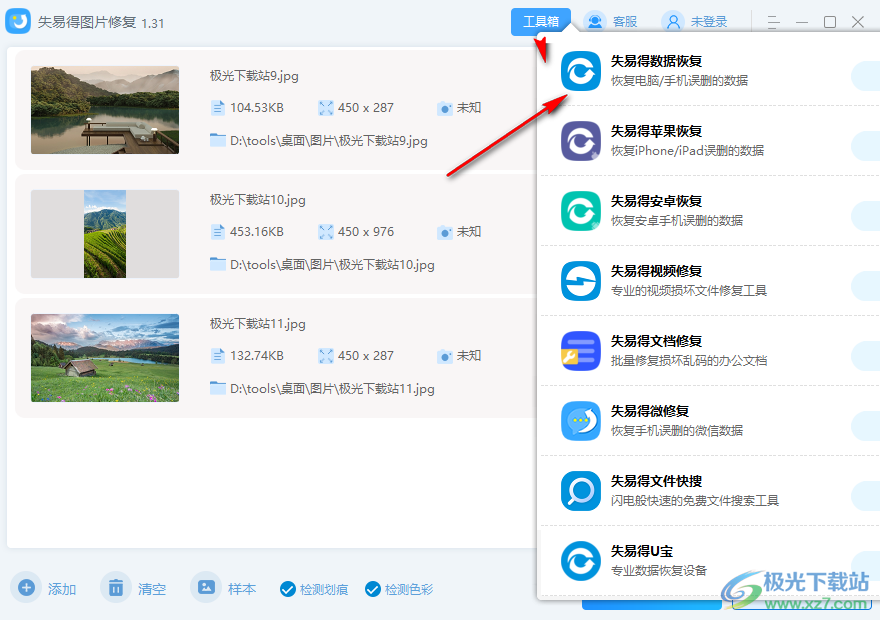Toggle the 检测色彩 checkbox
880x620 pixels.
coord(373,589)
